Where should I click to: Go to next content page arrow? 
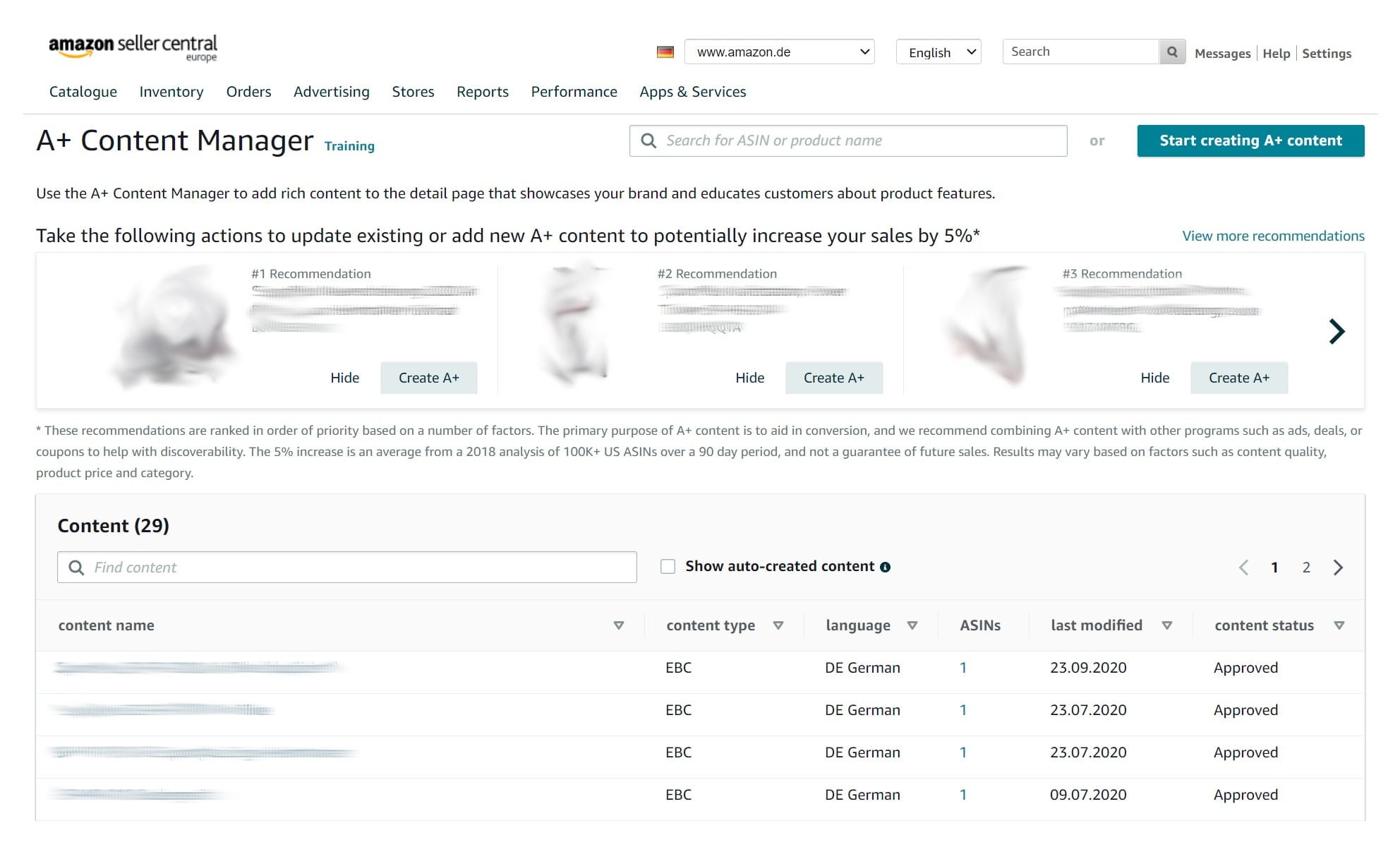click(1338, 568)
